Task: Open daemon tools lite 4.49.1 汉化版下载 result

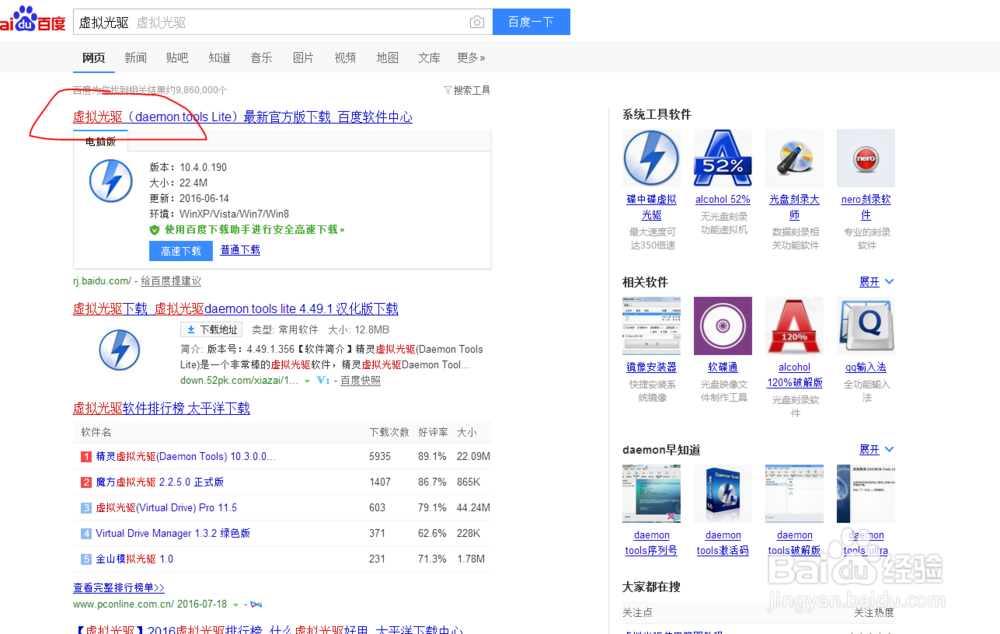Action: tap(235, 309)
